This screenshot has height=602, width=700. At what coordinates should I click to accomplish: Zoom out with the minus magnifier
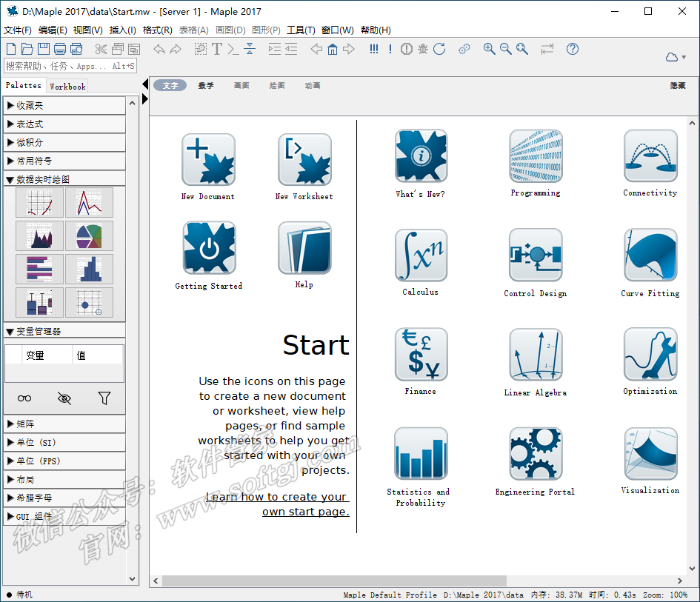506,49
